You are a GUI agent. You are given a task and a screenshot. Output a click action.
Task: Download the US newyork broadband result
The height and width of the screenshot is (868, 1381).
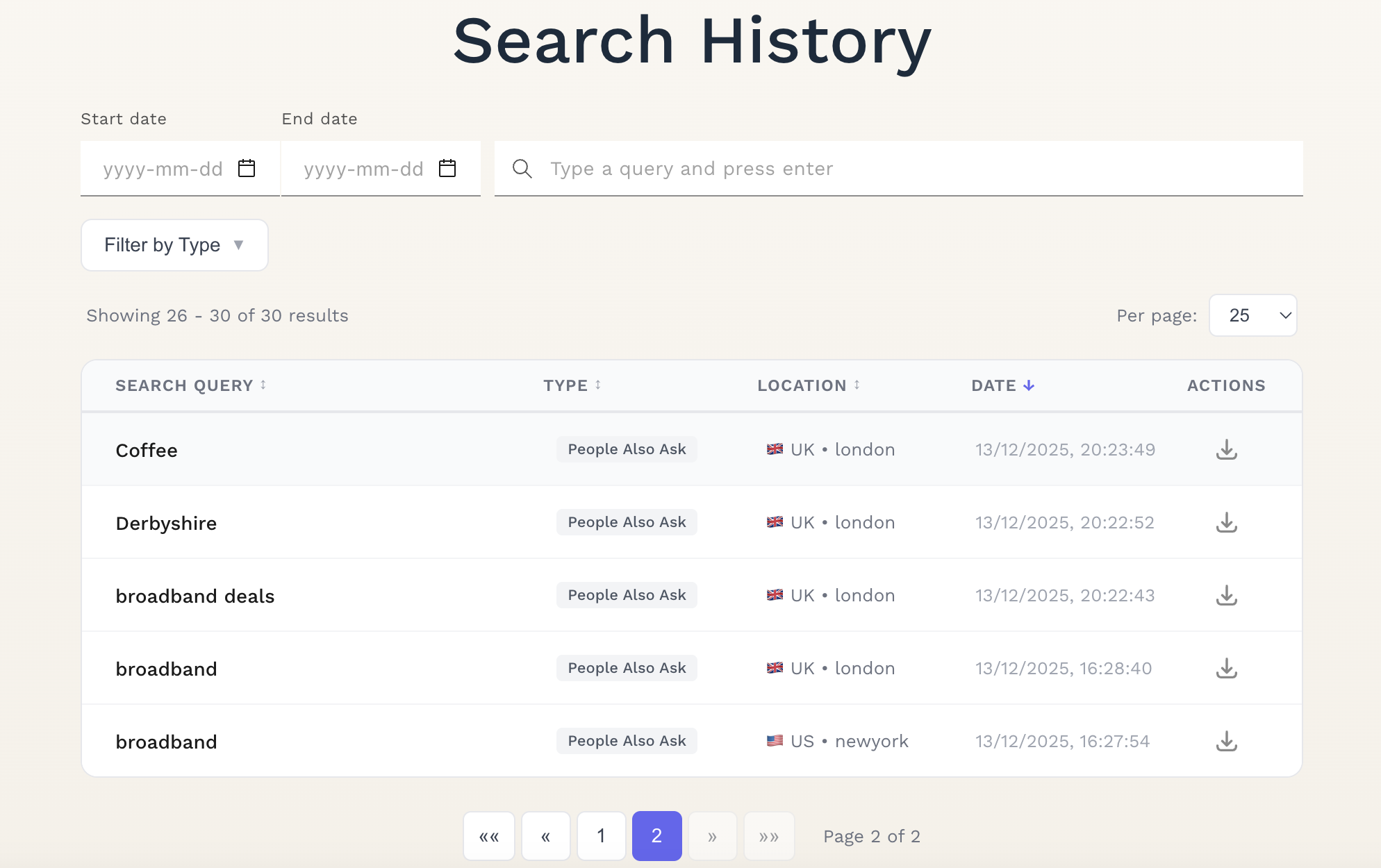tap(1226, 741)
